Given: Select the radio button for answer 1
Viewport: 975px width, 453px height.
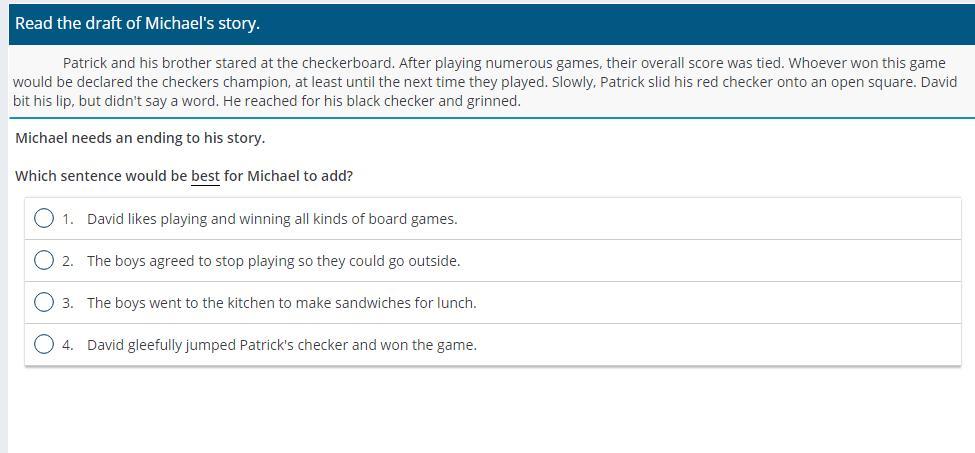Looking at the screenshot, I should pyautogui.click(x=44, y=219).
